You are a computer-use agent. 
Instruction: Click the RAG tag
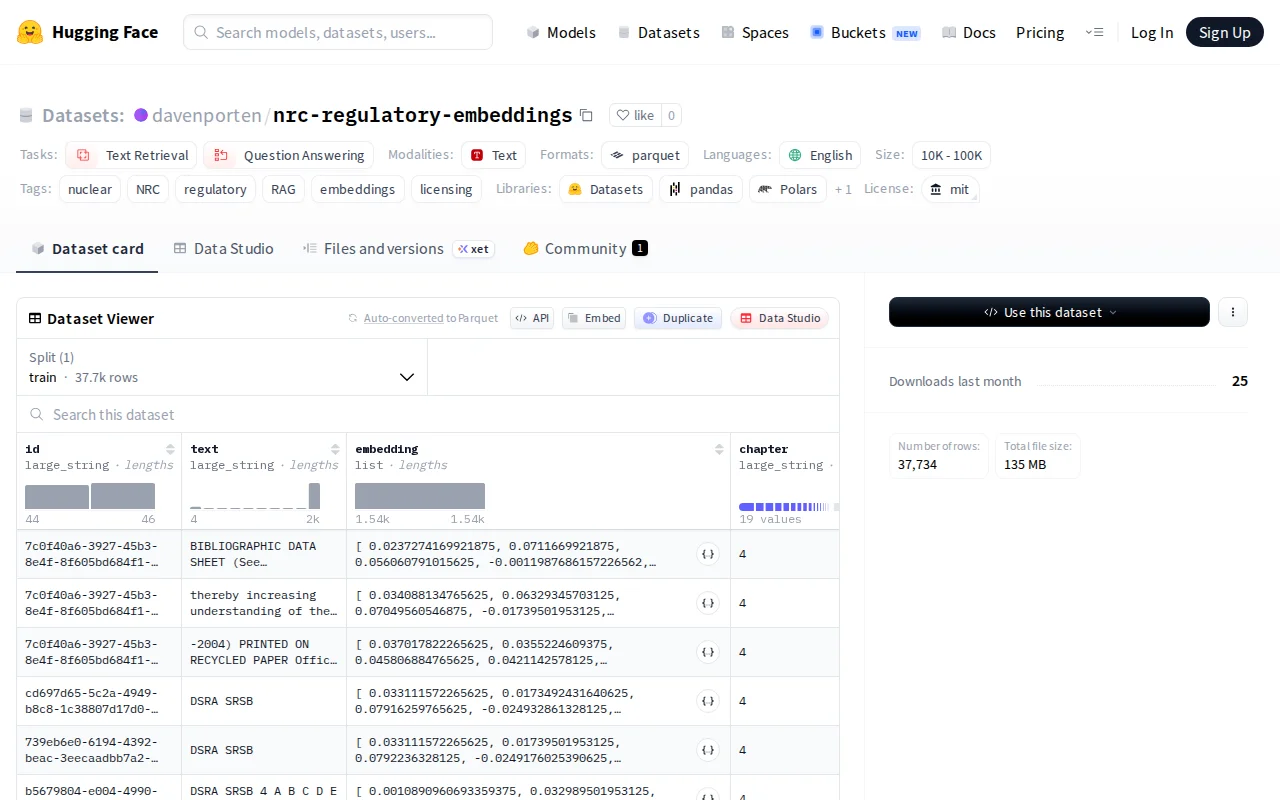(x=283, y=189)
